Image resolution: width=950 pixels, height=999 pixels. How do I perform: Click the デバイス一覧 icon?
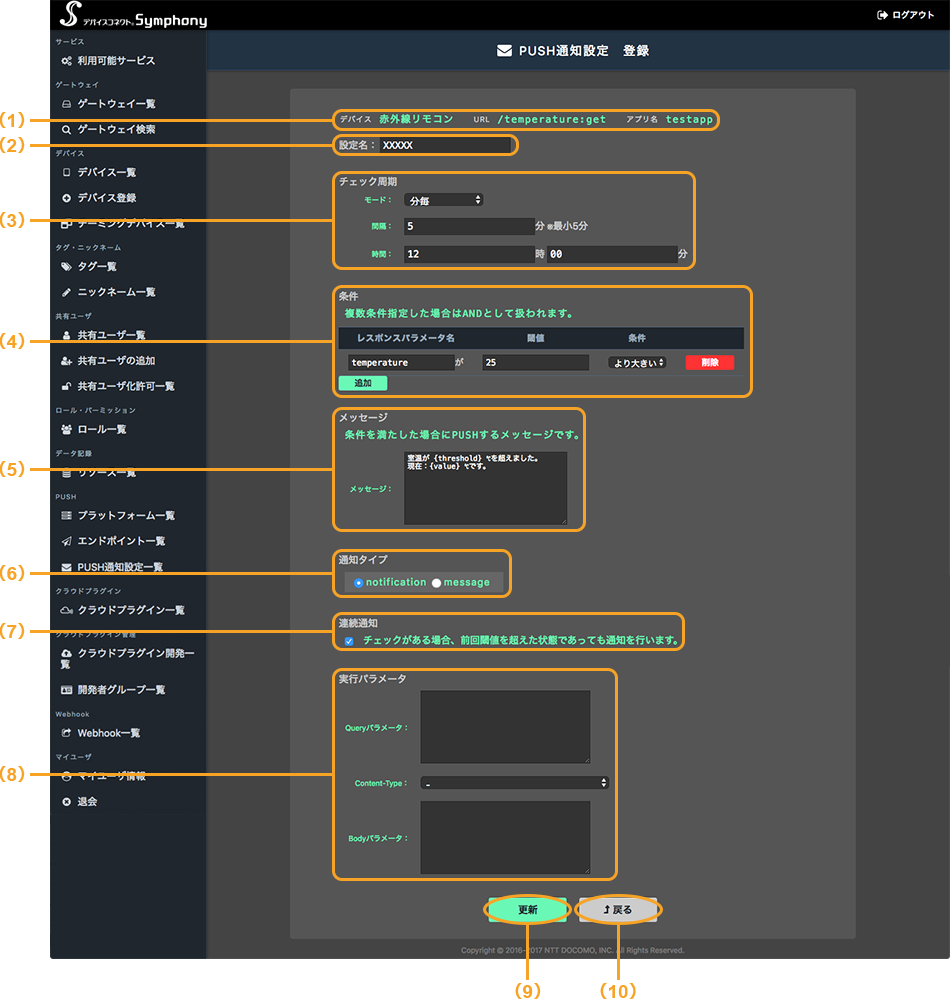pos(66,173)
